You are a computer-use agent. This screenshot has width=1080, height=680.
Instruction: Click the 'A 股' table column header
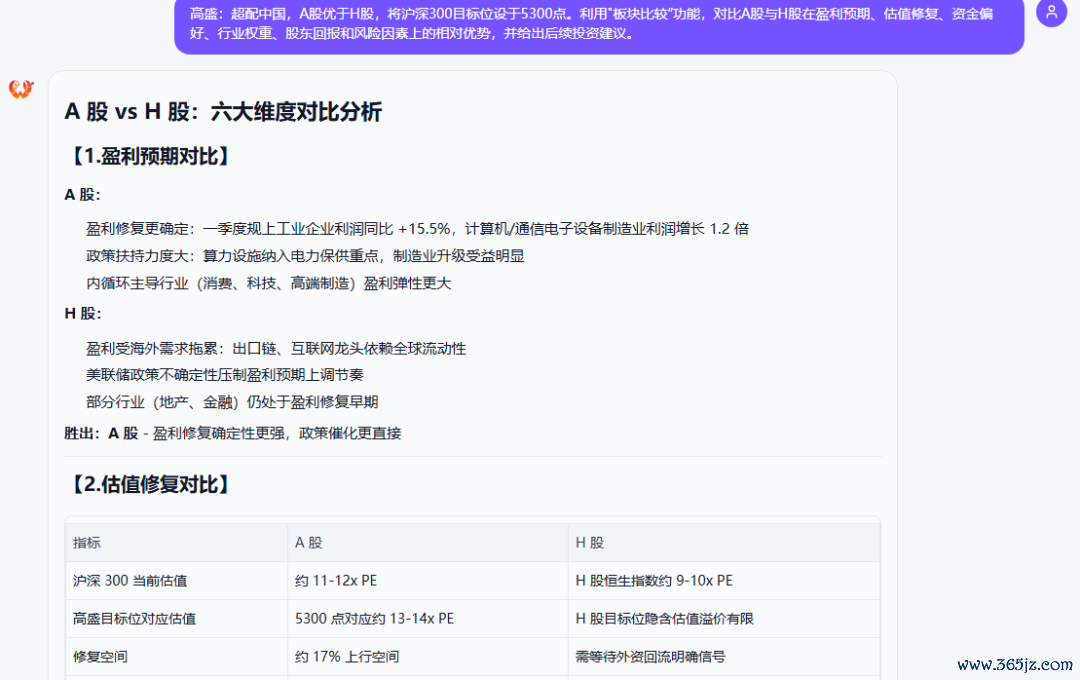click(x=428, y=543)
